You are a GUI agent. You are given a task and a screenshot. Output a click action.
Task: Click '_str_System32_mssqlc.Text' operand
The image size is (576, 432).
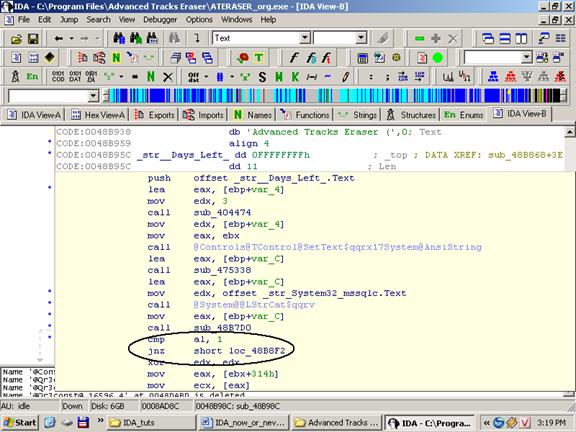click(334, 293)
